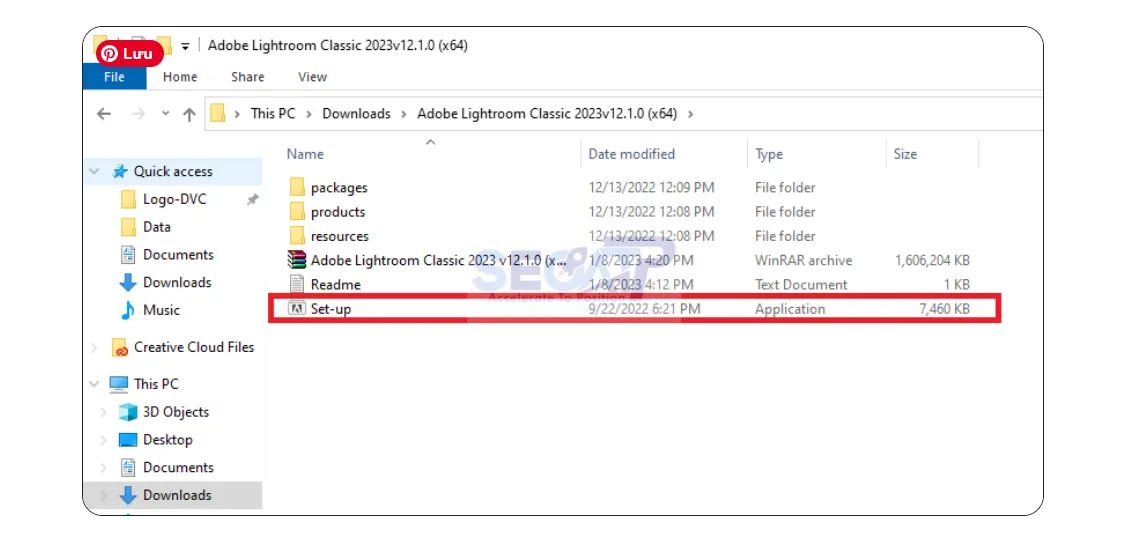Open the View ribbon tab
This screenshot has height=552, width=1147.
[312, 77]
